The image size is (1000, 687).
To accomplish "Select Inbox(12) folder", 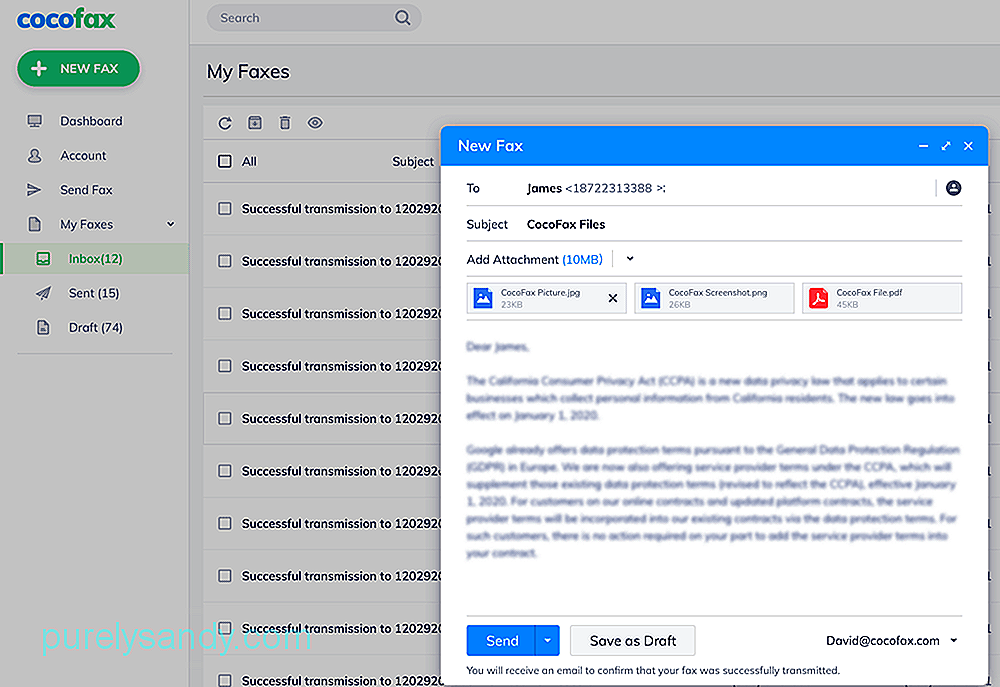I will point(96,258).
